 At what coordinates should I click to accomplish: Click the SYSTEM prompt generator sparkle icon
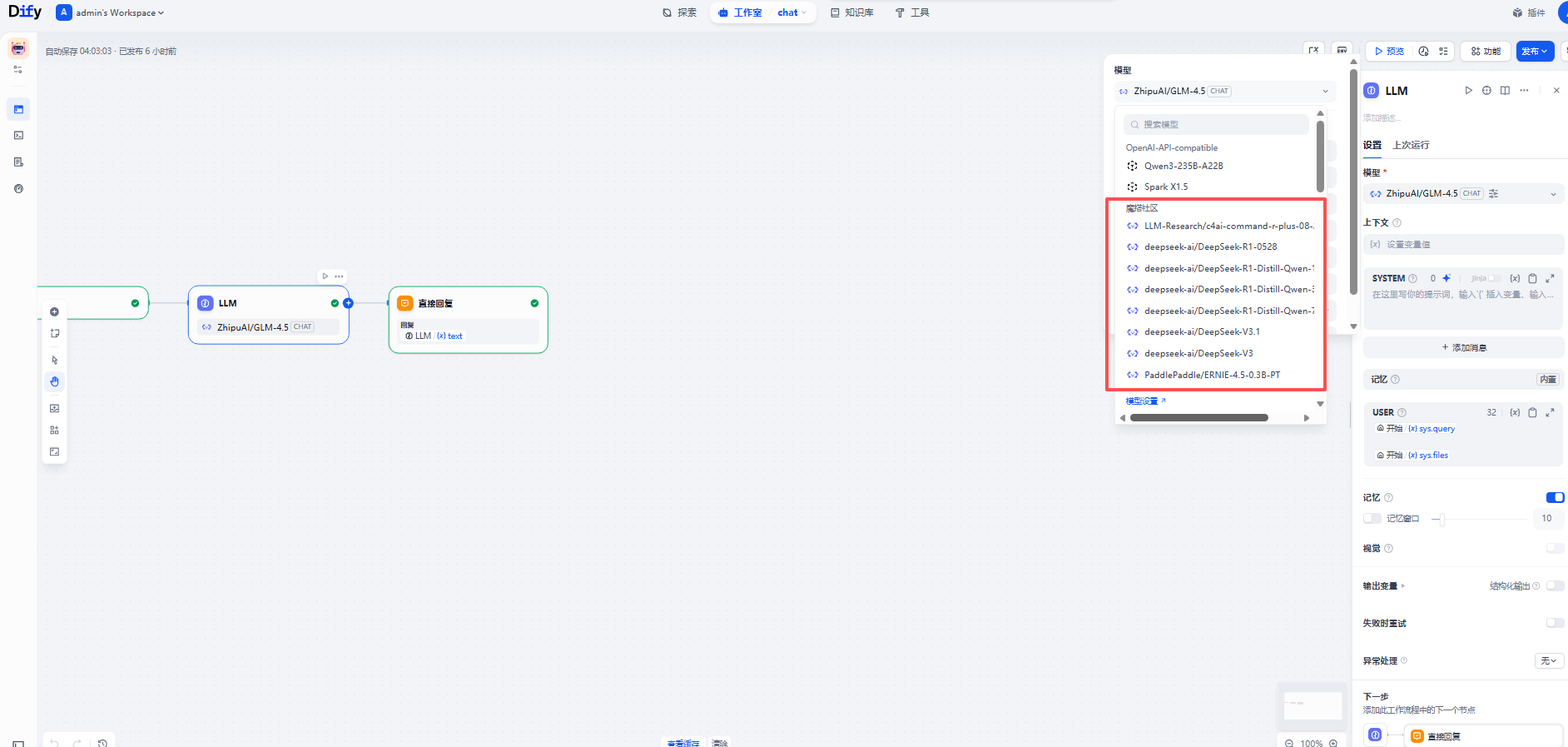(x=1446, y=278)
